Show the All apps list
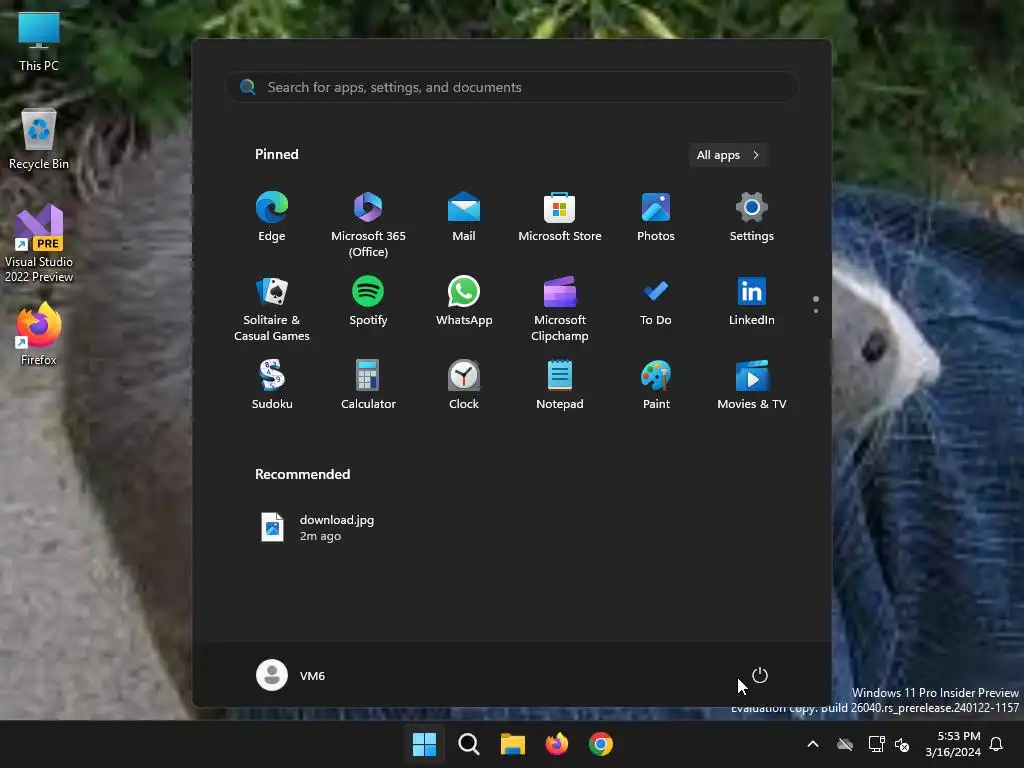The image size is (1024, 768). (x=728, y=155)
